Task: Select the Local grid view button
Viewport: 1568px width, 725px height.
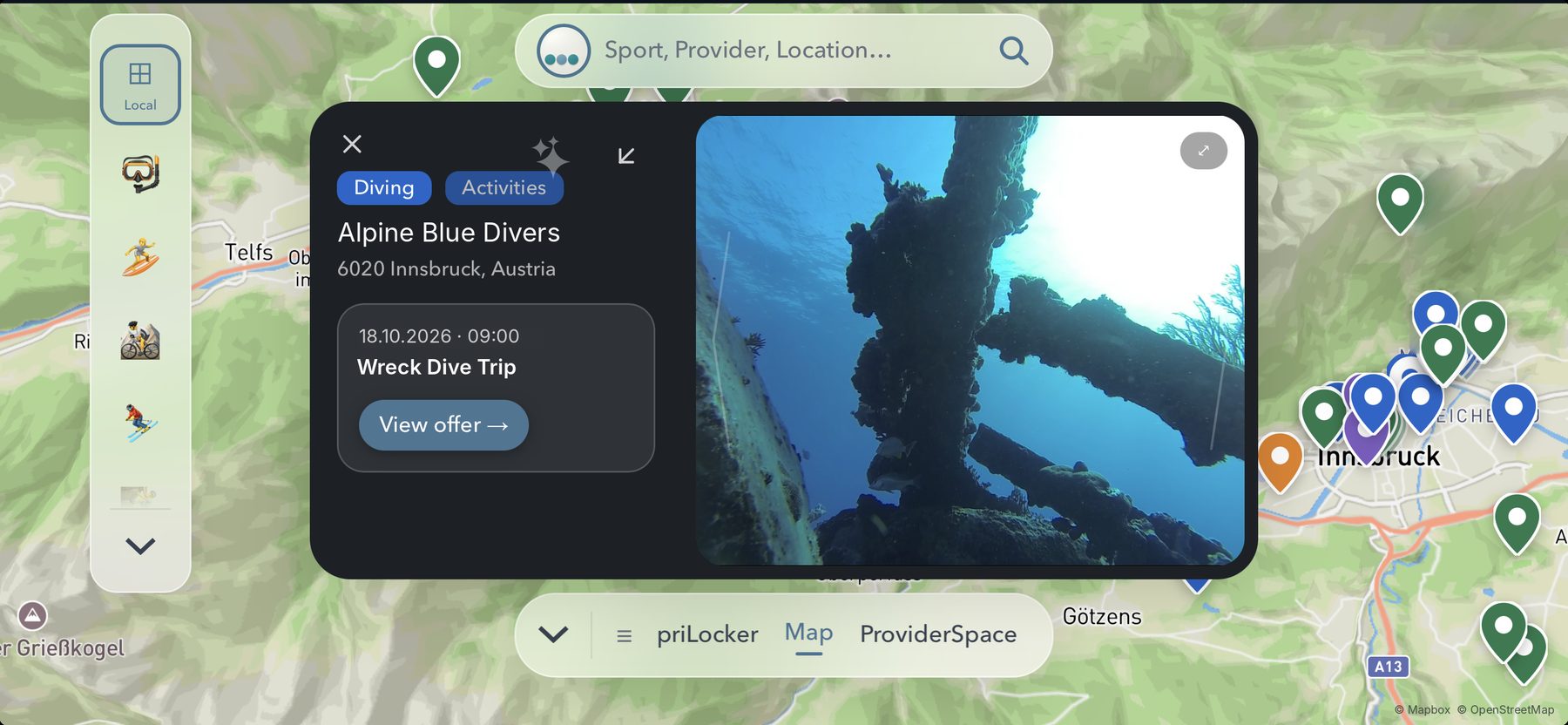Action: tap(140, 85)
